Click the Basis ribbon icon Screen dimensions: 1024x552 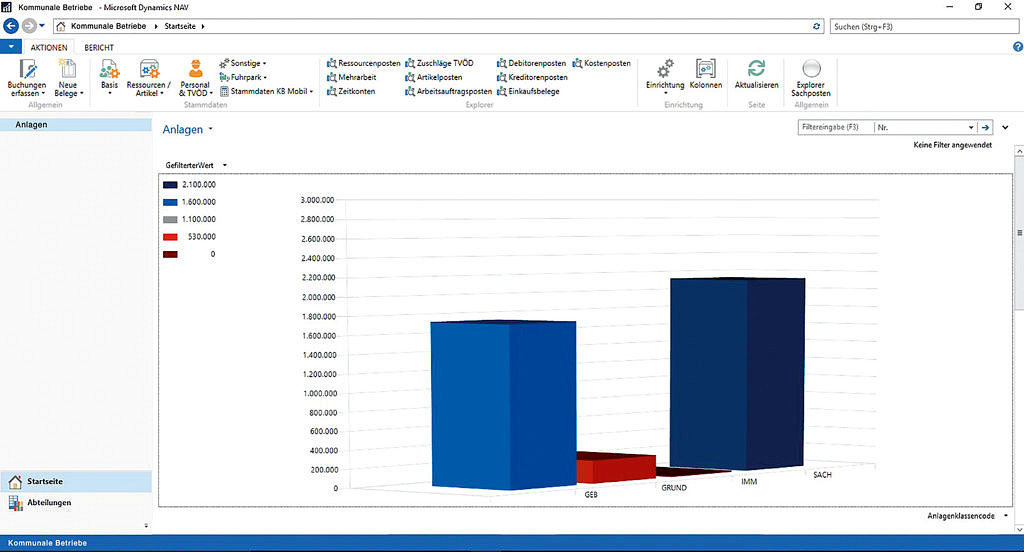coord(109,70)
